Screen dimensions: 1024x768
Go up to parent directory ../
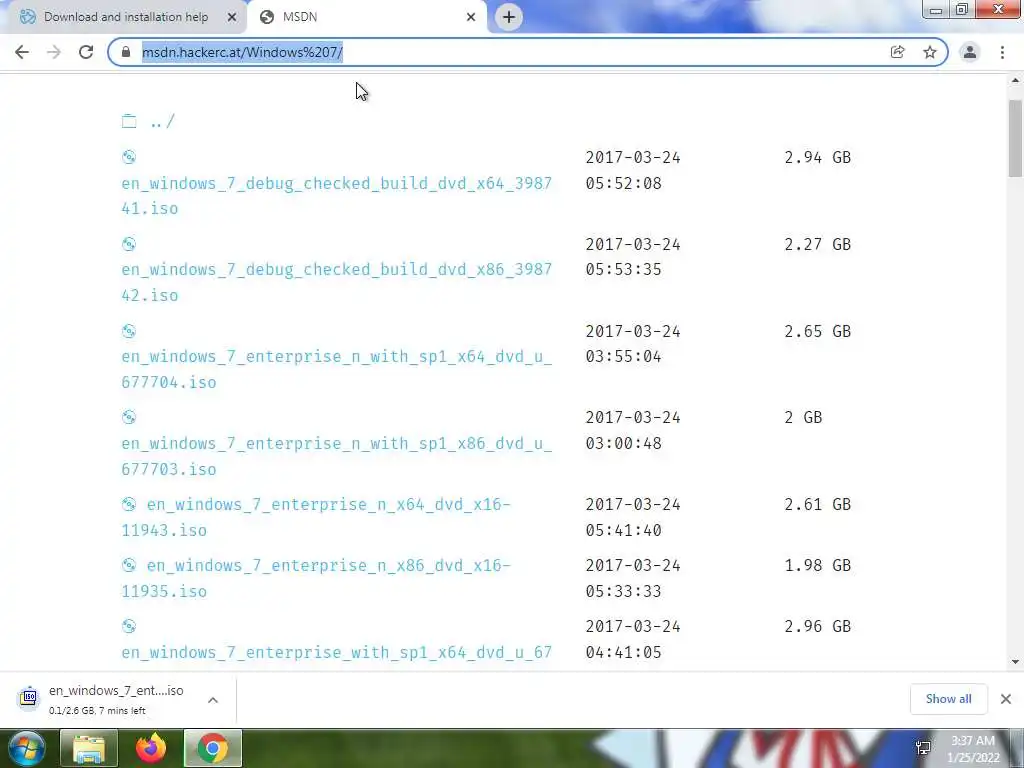[x=162, y=121]
